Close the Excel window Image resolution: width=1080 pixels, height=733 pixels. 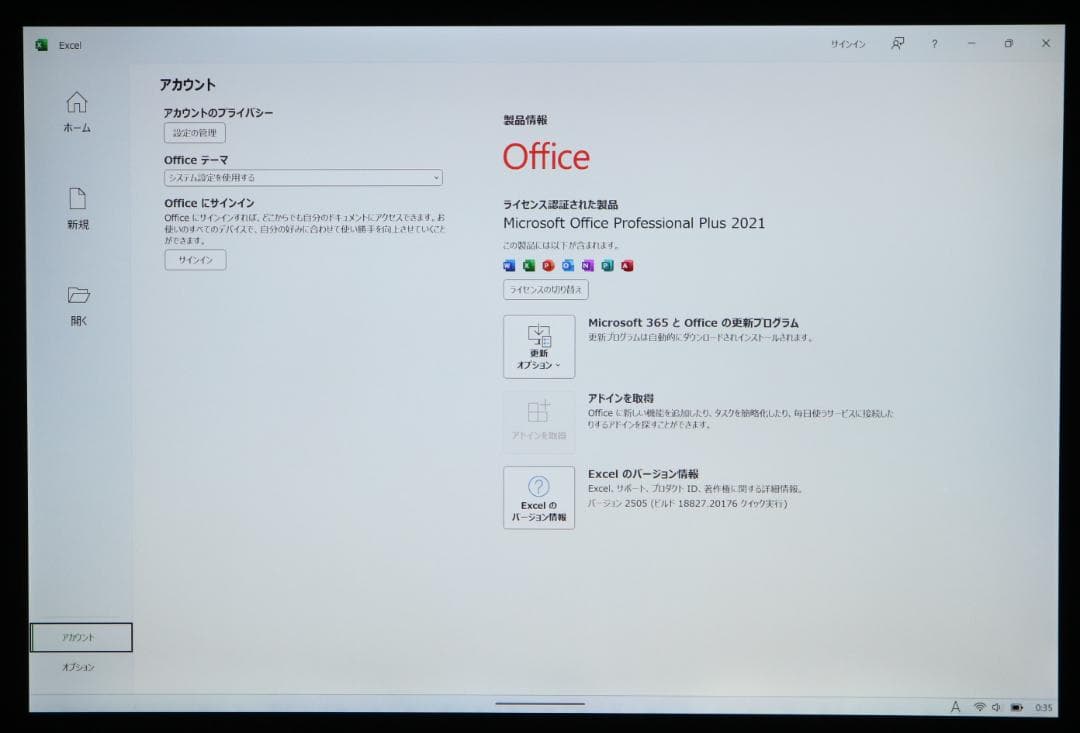pyautogui.click(x=1046, y=43)
